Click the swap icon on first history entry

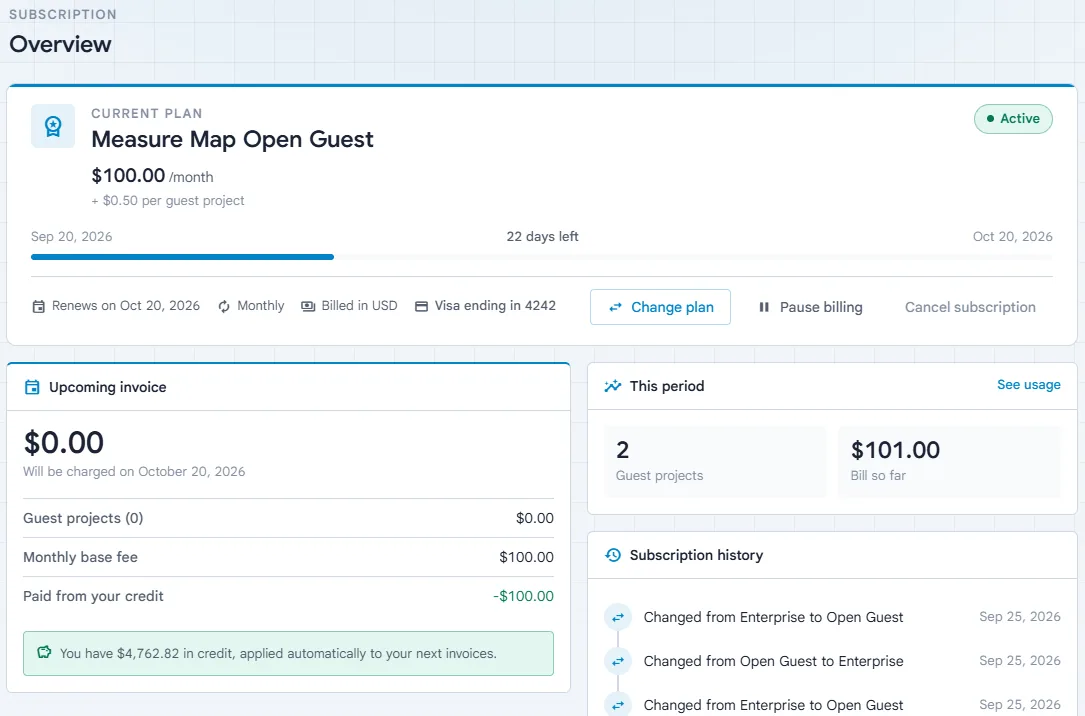(x=618, y=617)
